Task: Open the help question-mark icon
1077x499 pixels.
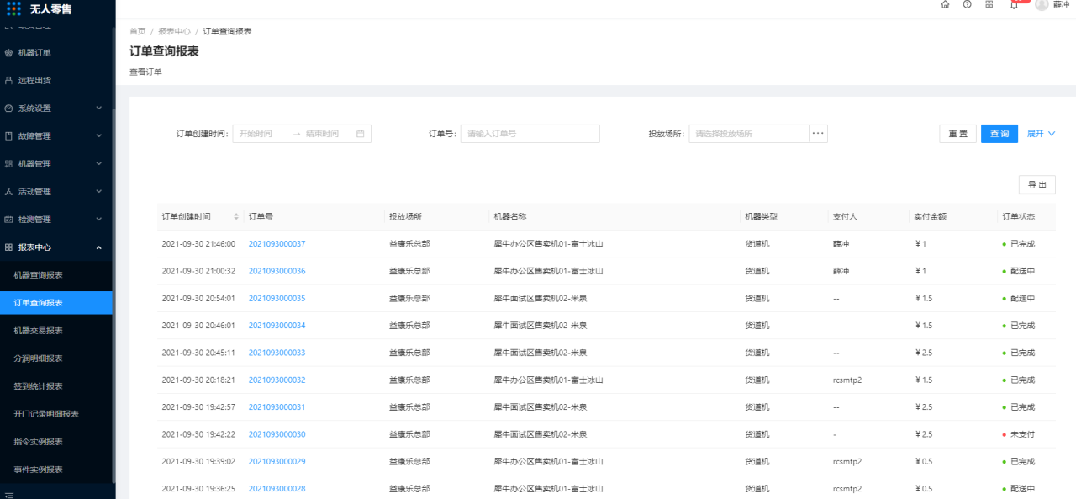Action: pos(967,4)
